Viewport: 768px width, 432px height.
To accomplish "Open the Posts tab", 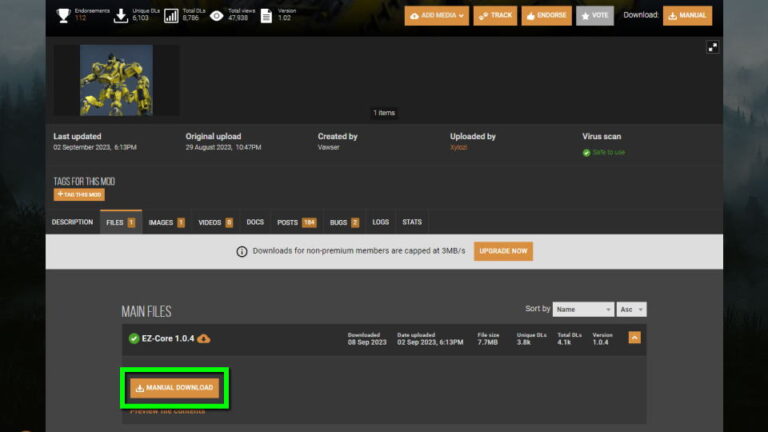I will point(295,222).
